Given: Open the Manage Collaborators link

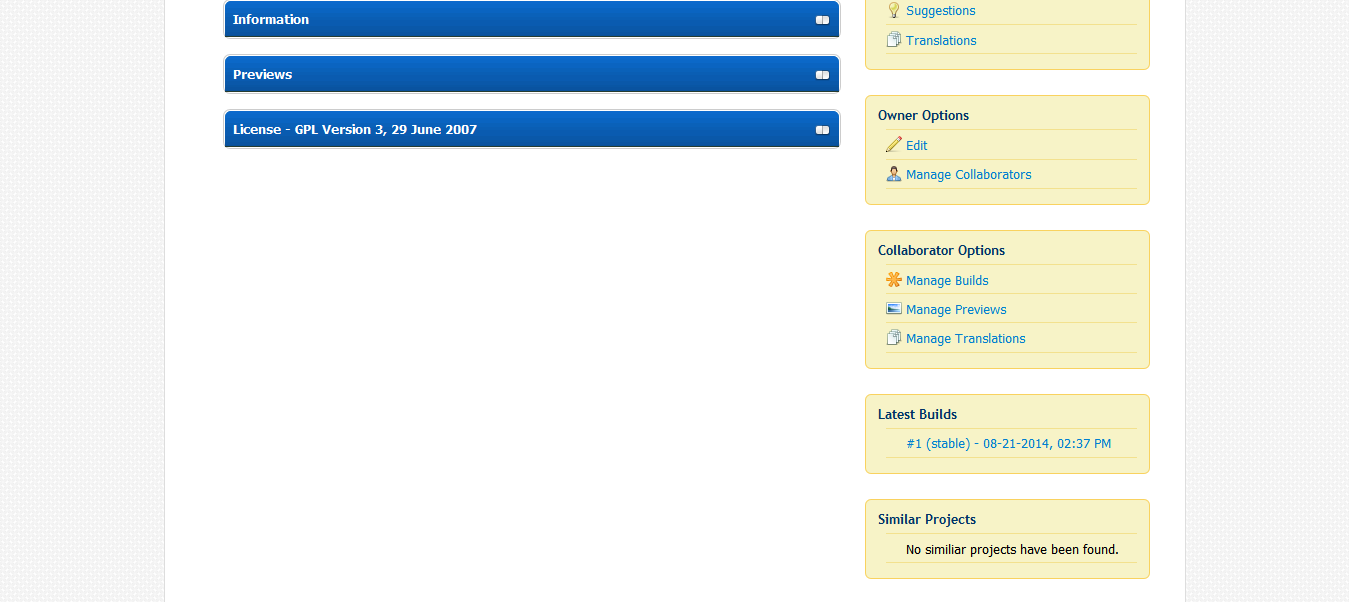Looking at the screenshot, I should [969, 175].
